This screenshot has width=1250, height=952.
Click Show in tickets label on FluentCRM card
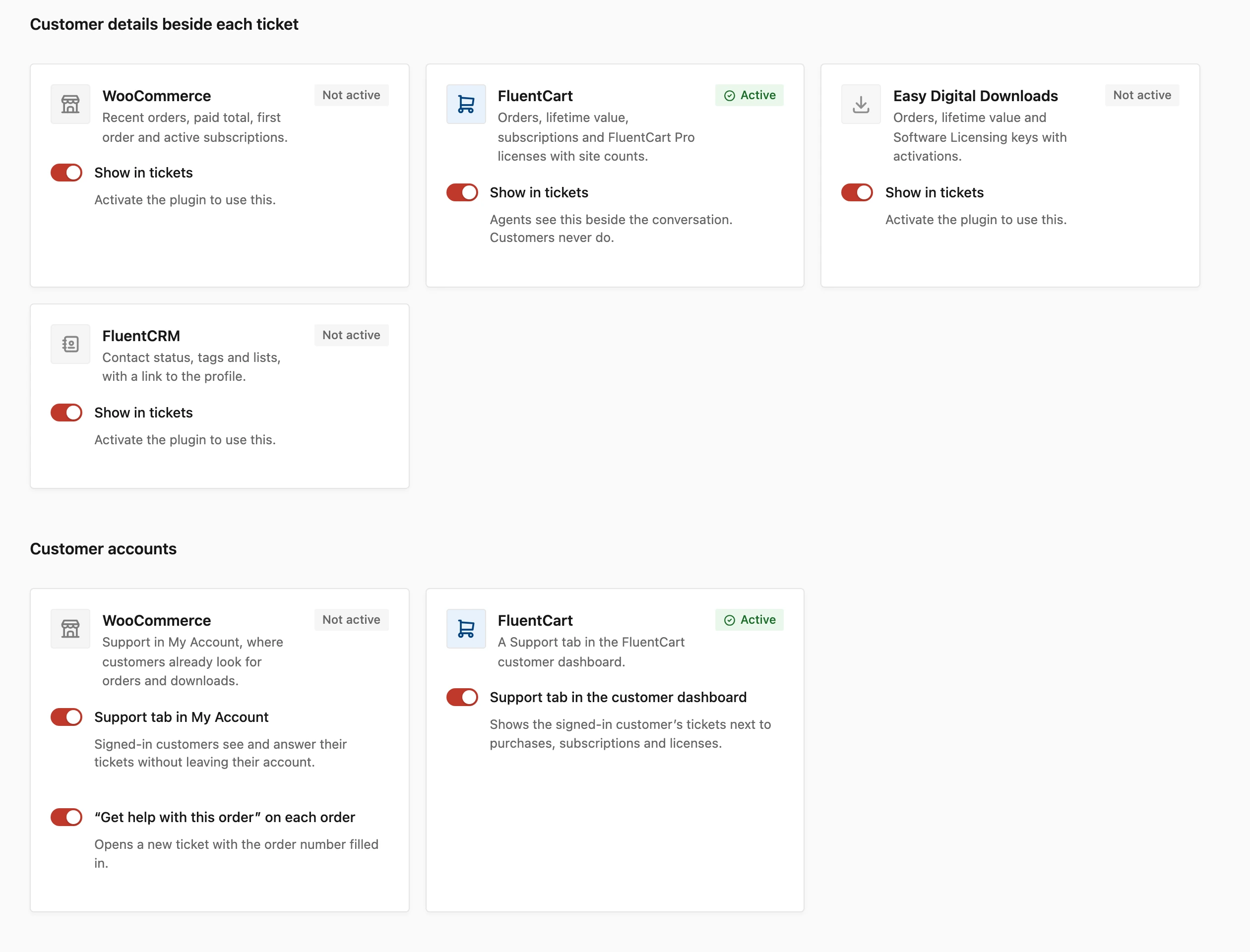point(143,413)
